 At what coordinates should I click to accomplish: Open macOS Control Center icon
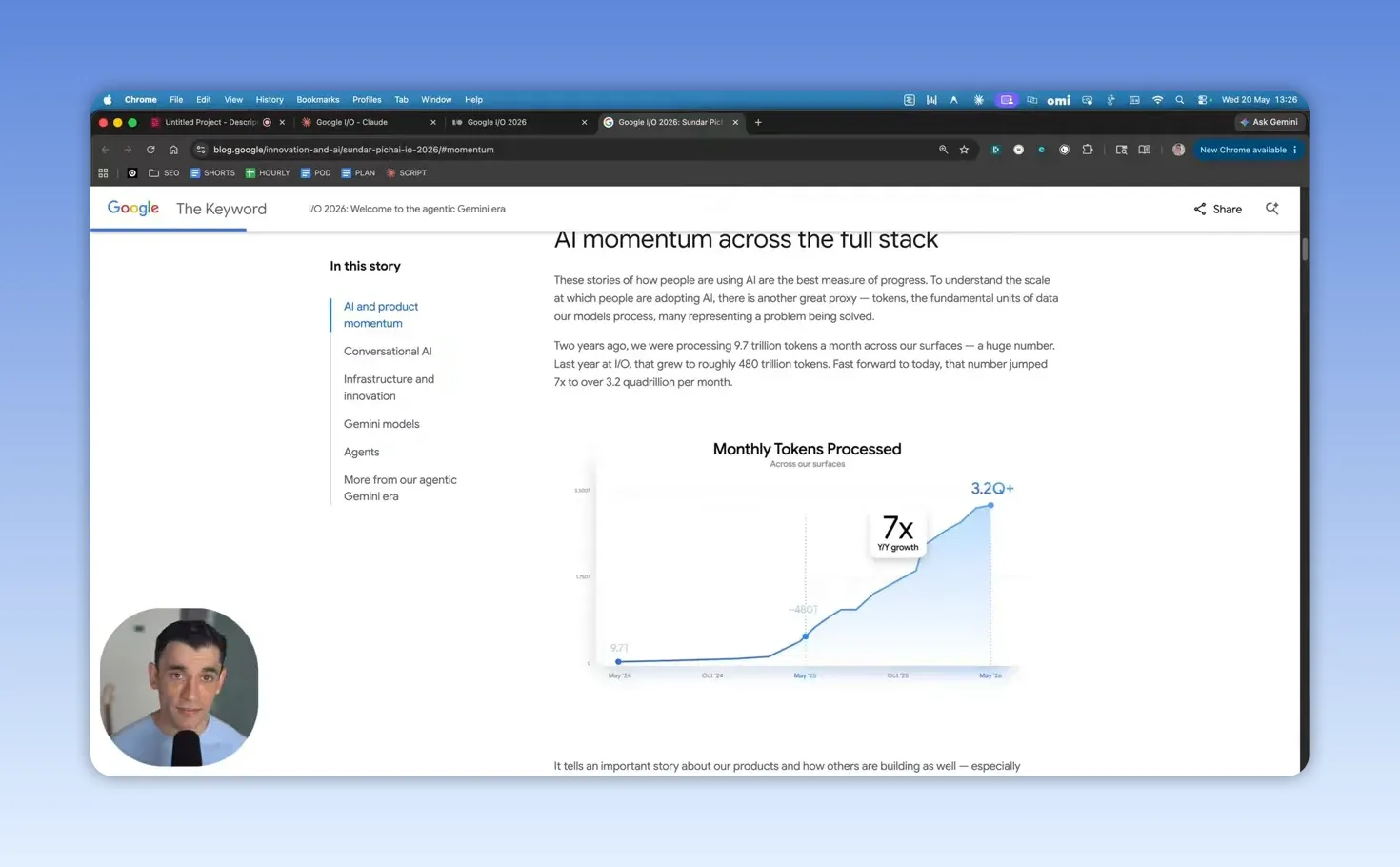pyautogui.click(x=1204, y=100)
